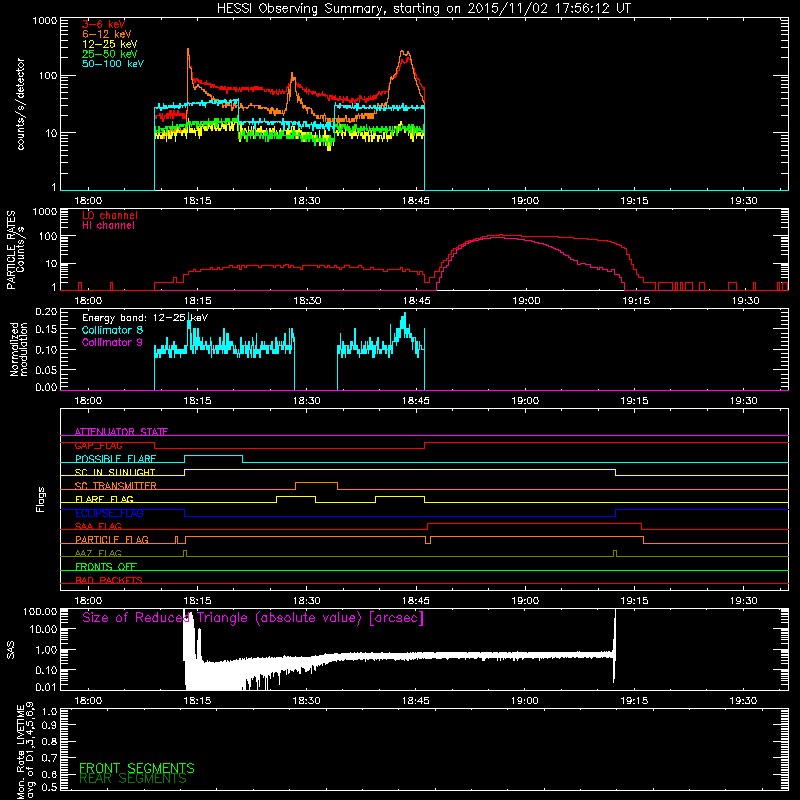Viewport: 800px width, 800px height.
Task: Click the 1000 tick label on counts axis
Action: (45, 21)
